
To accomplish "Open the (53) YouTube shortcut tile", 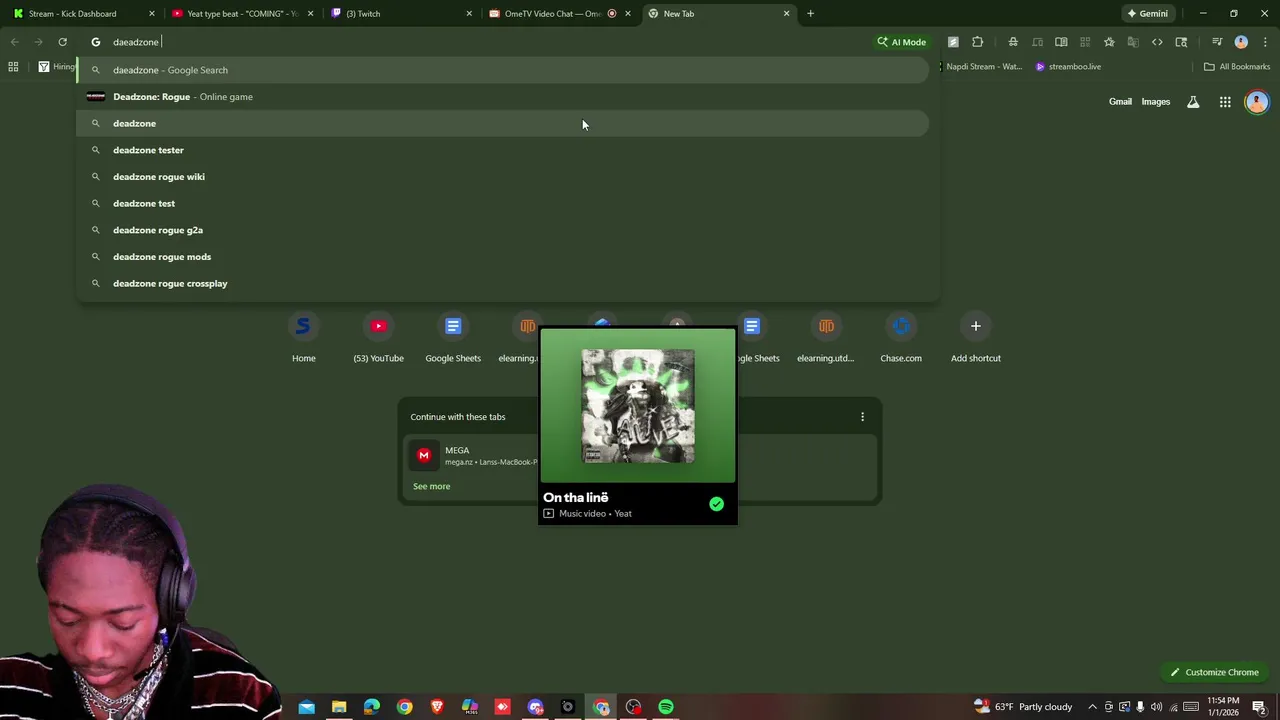I will point(378,338).
